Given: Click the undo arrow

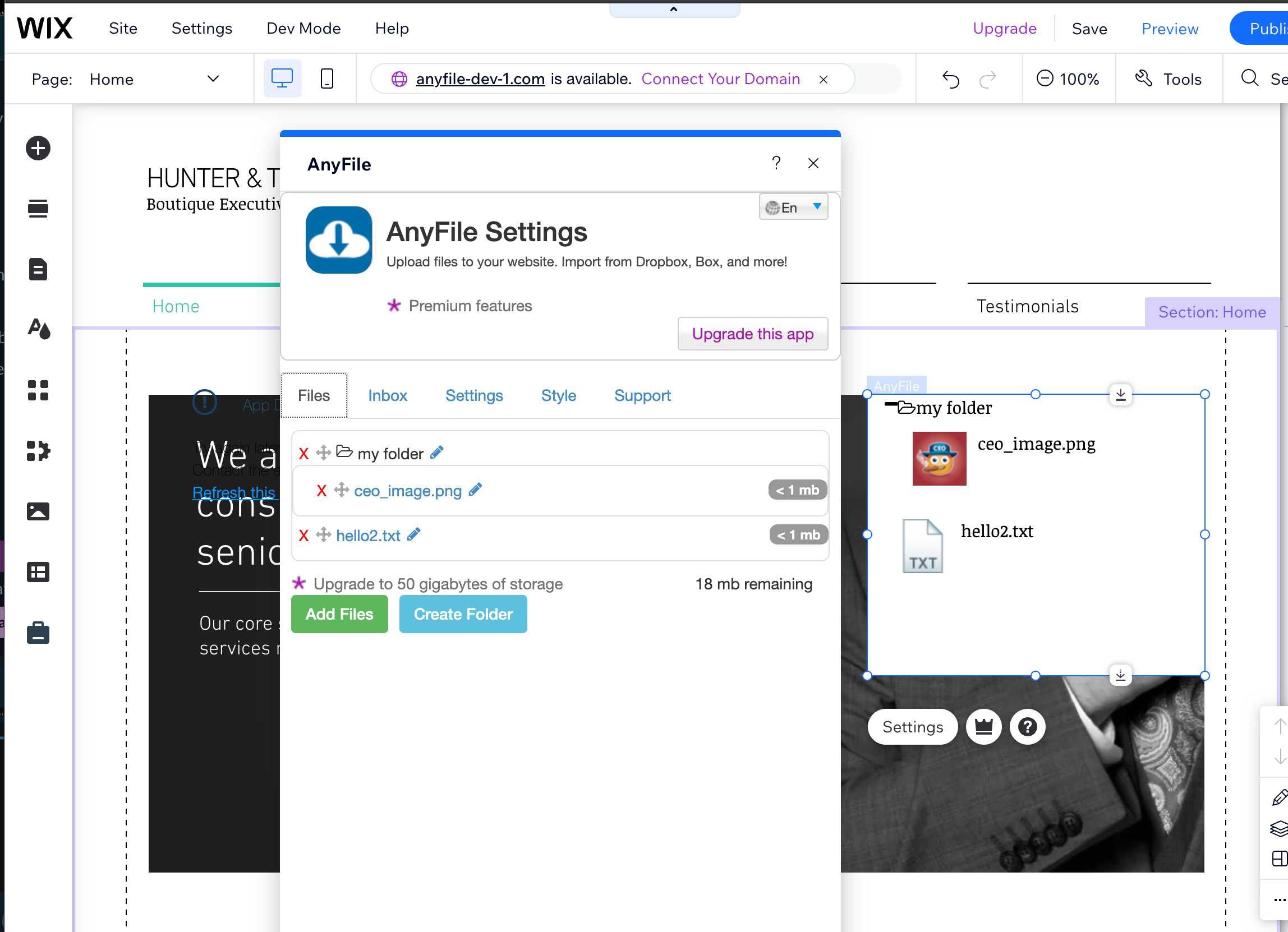Looking at the screenshot, I should (951, 79).
